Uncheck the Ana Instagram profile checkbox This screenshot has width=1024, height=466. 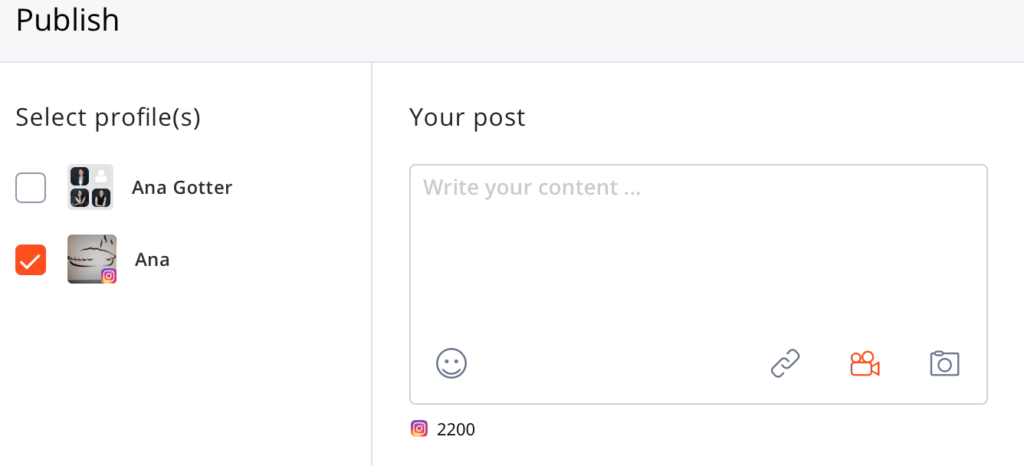31,260
